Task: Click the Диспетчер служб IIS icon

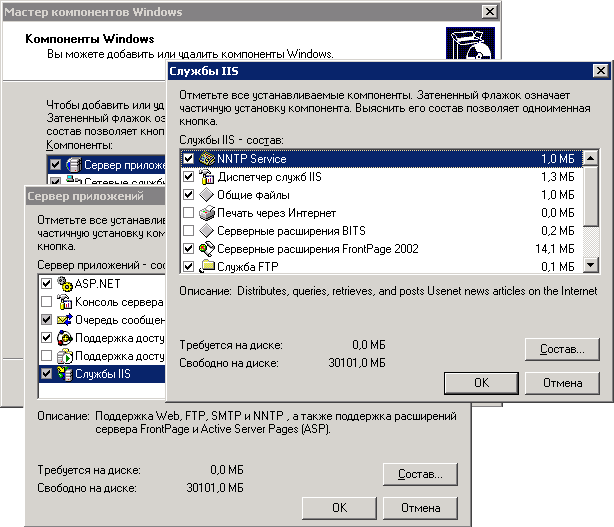Action: click(207, 177)
